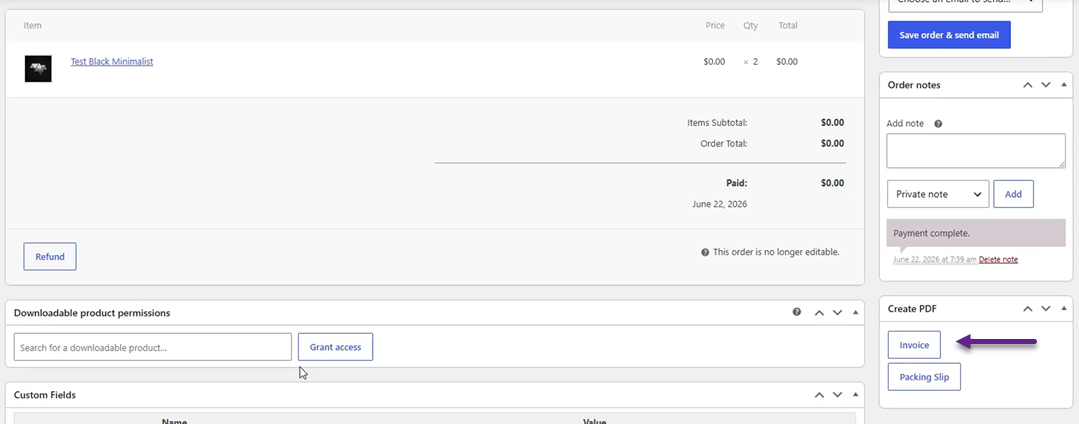Focus the Add note text area
Screen dimensions: 1079x424
(976, 151)
